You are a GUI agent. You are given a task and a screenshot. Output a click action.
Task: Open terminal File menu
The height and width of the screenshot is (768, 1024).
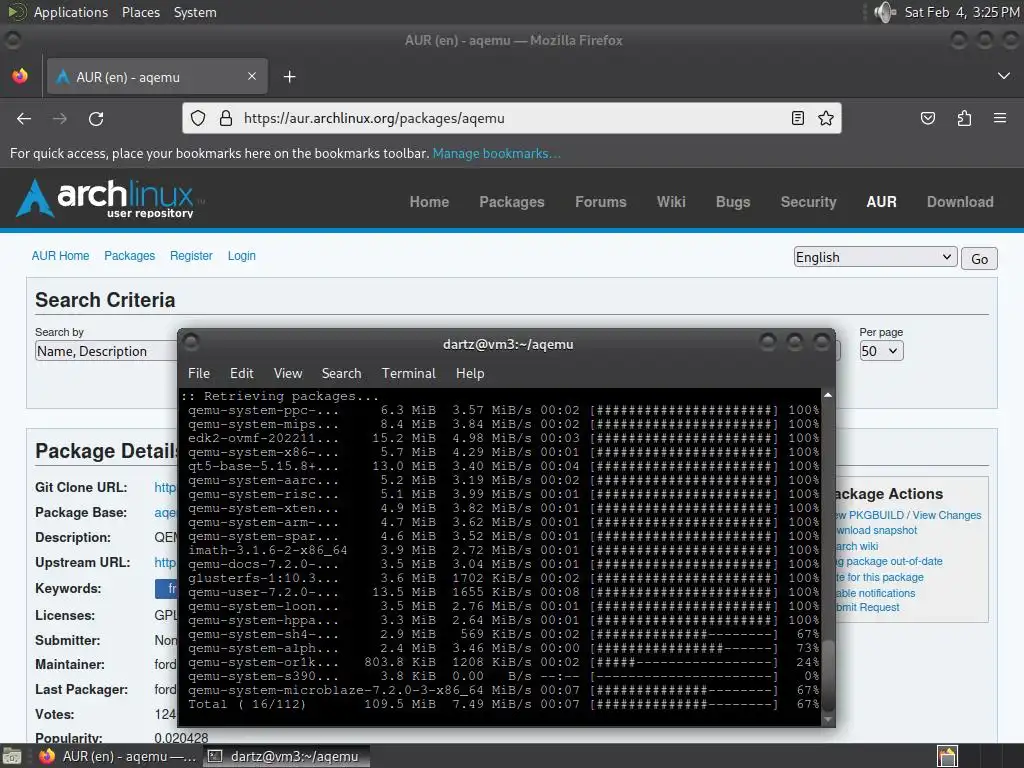pyautogui.click(x=199, y=373)
